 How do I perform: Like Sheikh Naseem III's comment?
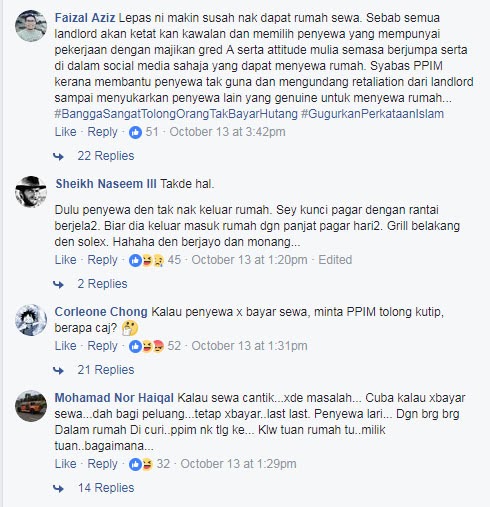[65, 260]
